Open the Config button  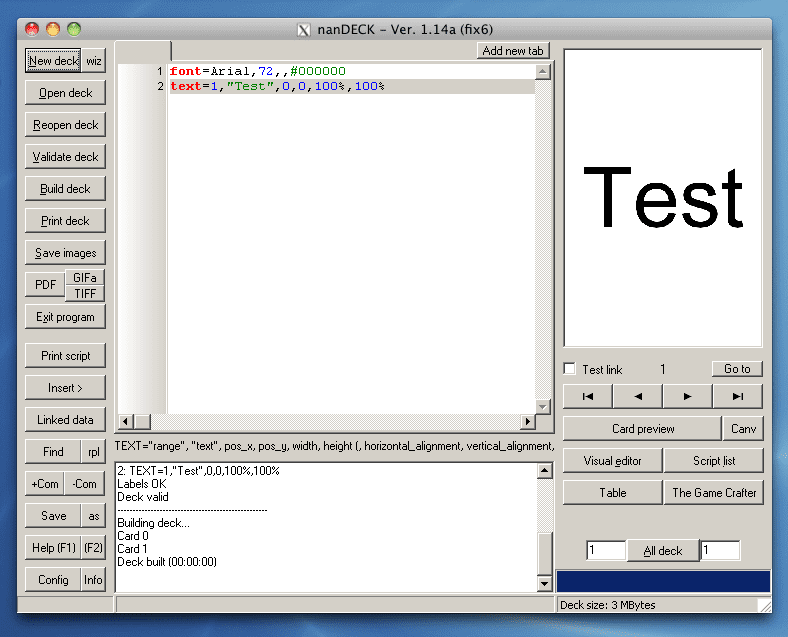[x=53, y=580]
